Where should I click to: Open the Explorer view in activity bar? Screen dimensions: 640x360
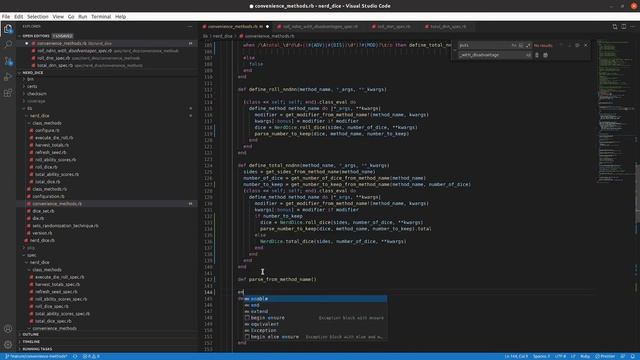pyautogui.click(x=8, y=29)
